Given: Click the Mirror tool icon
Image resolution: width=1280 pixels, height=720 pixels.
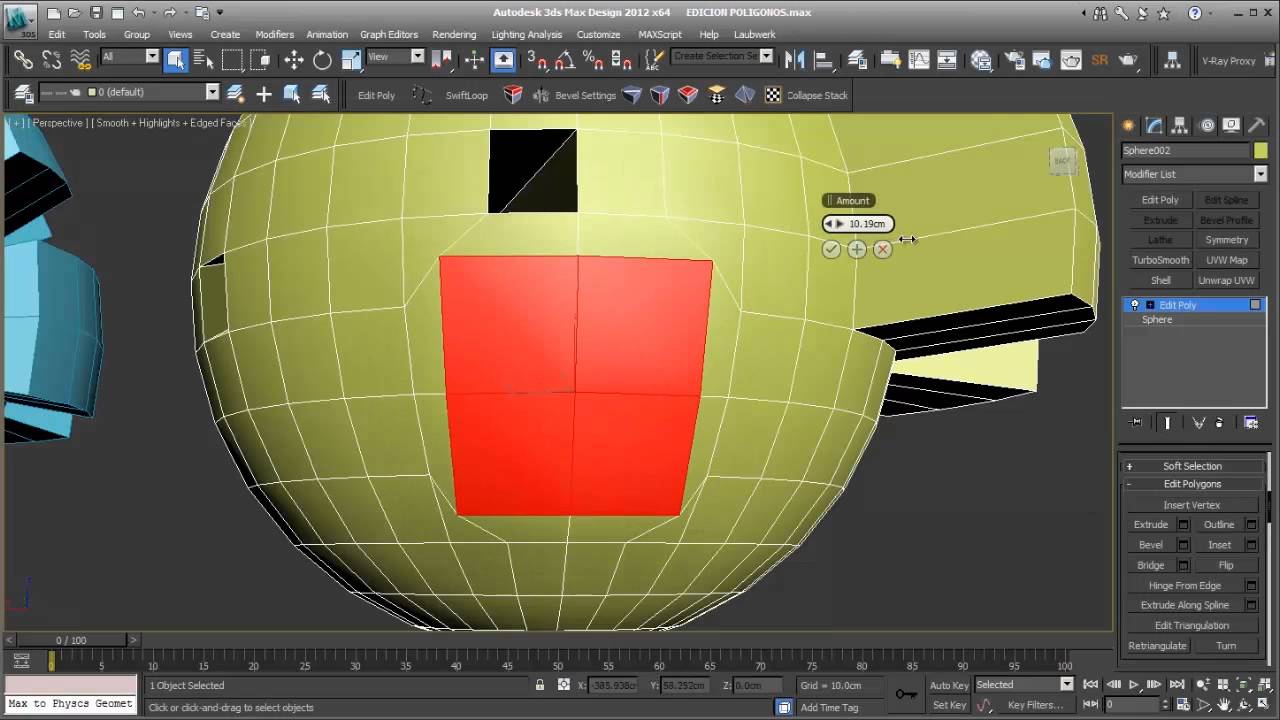Looking at the screenshot, I should coord(795,60).
